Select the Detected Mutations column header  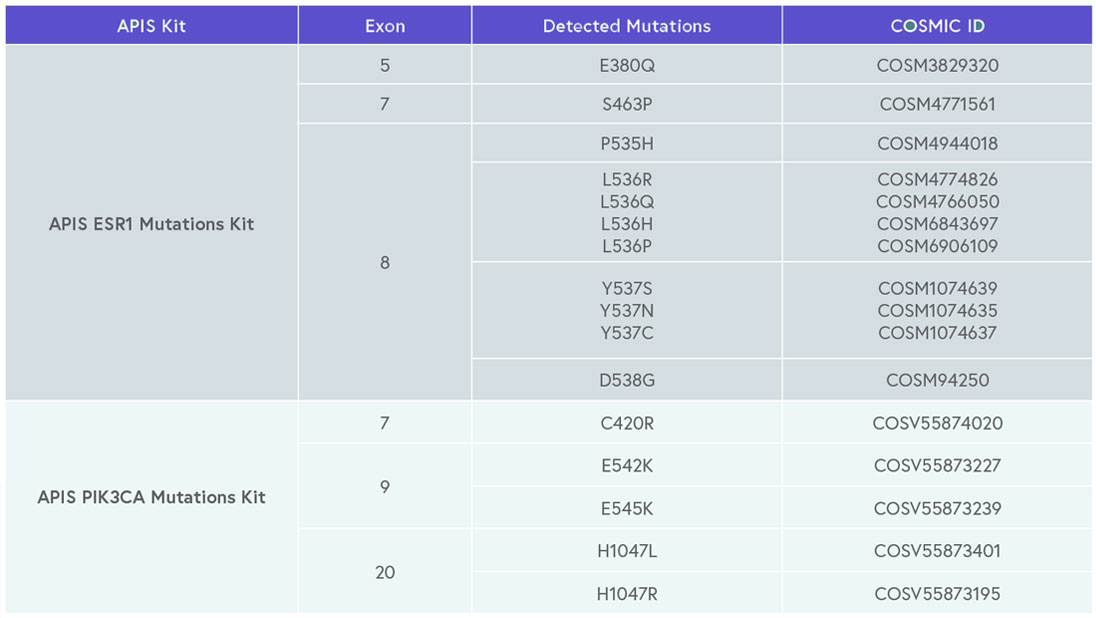[627, 26]
